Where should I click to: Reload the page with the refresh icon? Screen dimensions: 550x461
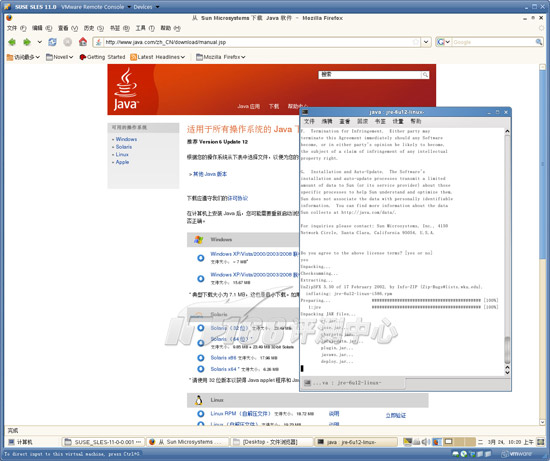point(52,42)
